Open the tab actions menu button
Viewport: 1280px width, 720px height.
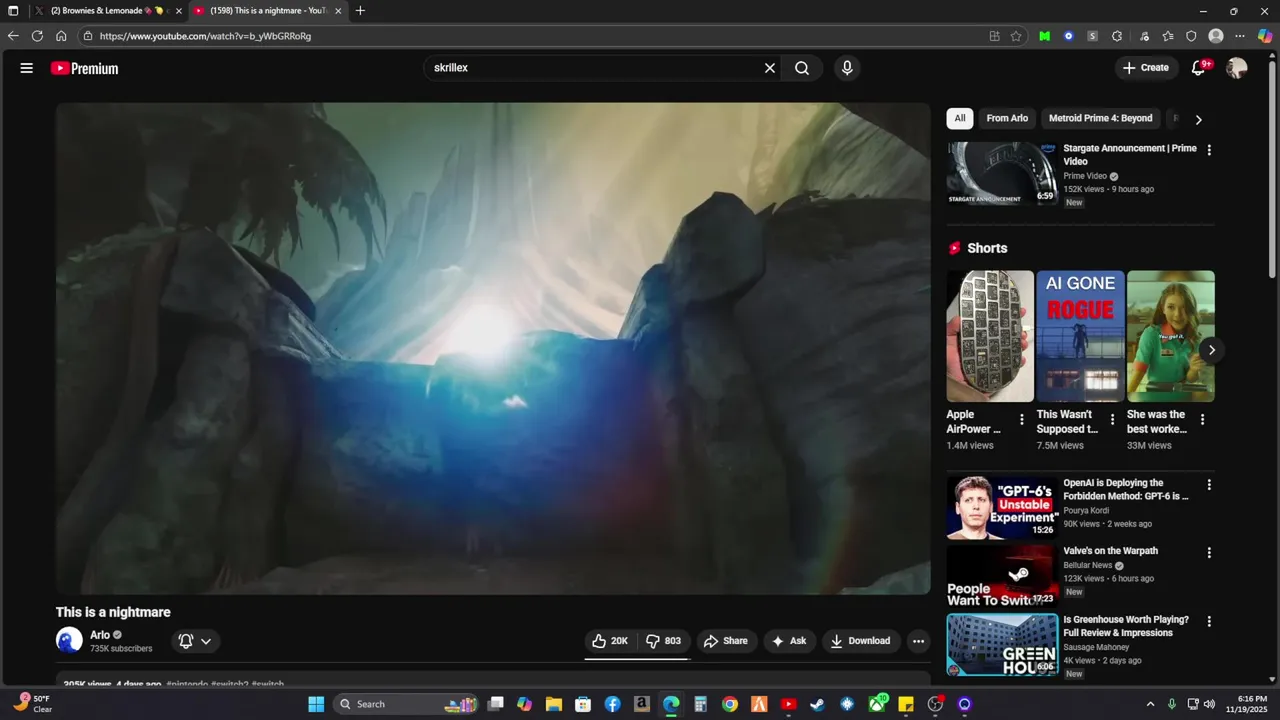13,11
